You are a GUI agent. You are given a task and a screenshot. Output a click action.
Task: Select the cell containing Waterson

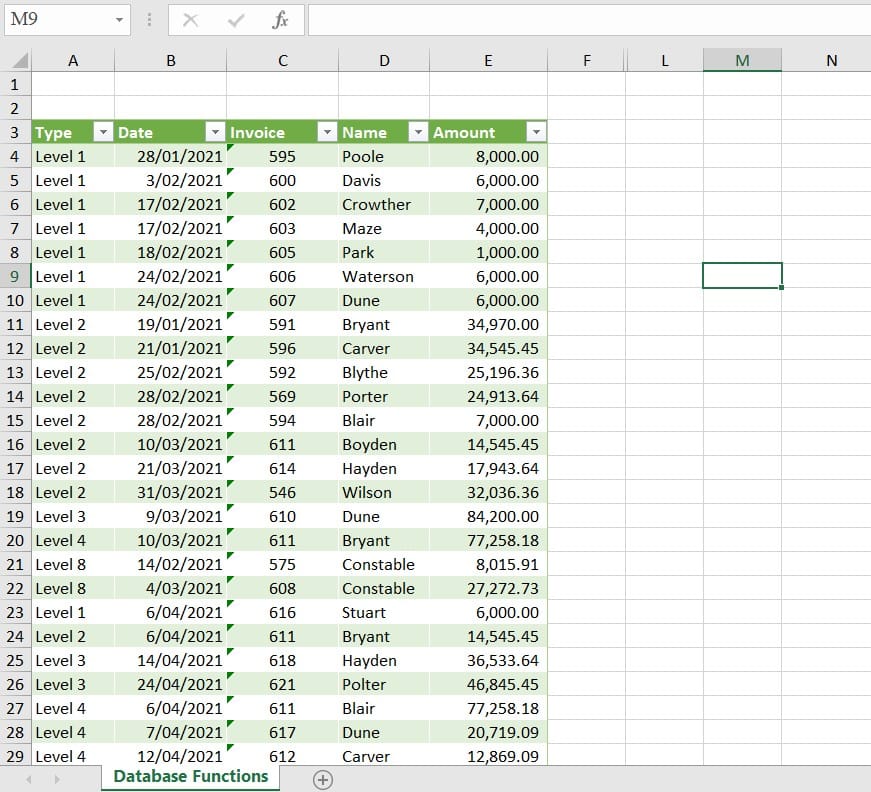[384, 277]
